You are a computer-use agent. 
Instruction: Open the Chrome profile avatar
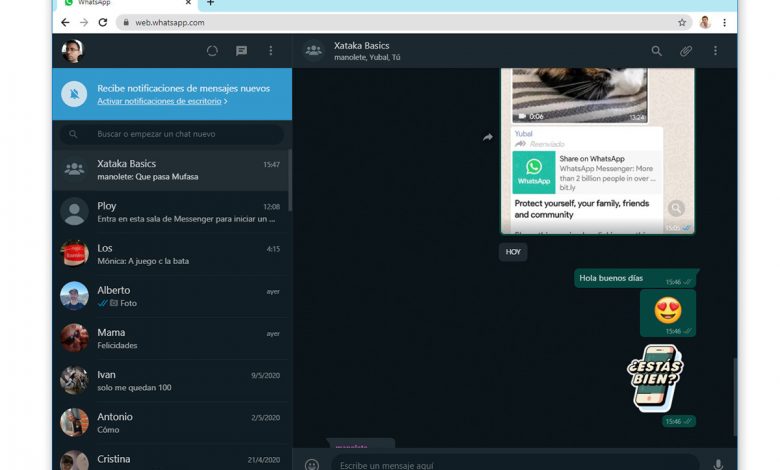705,22
